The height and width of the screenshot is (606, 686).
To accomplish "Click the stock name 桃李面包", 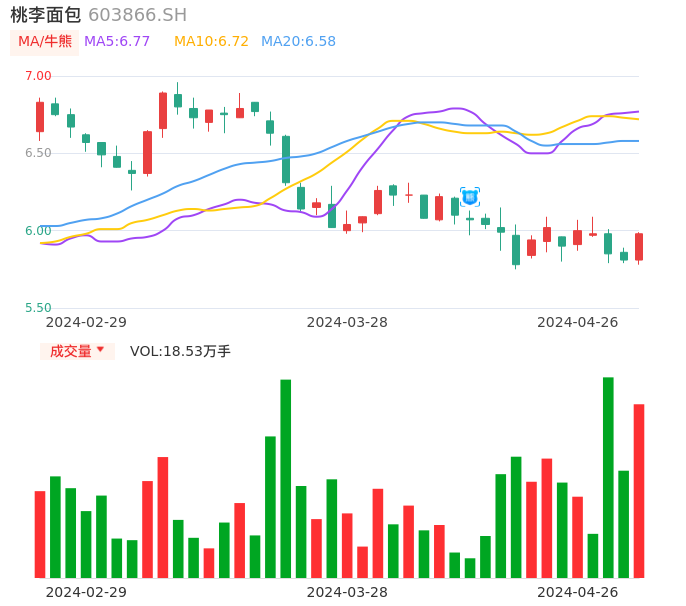I will [x=46, y=15].
